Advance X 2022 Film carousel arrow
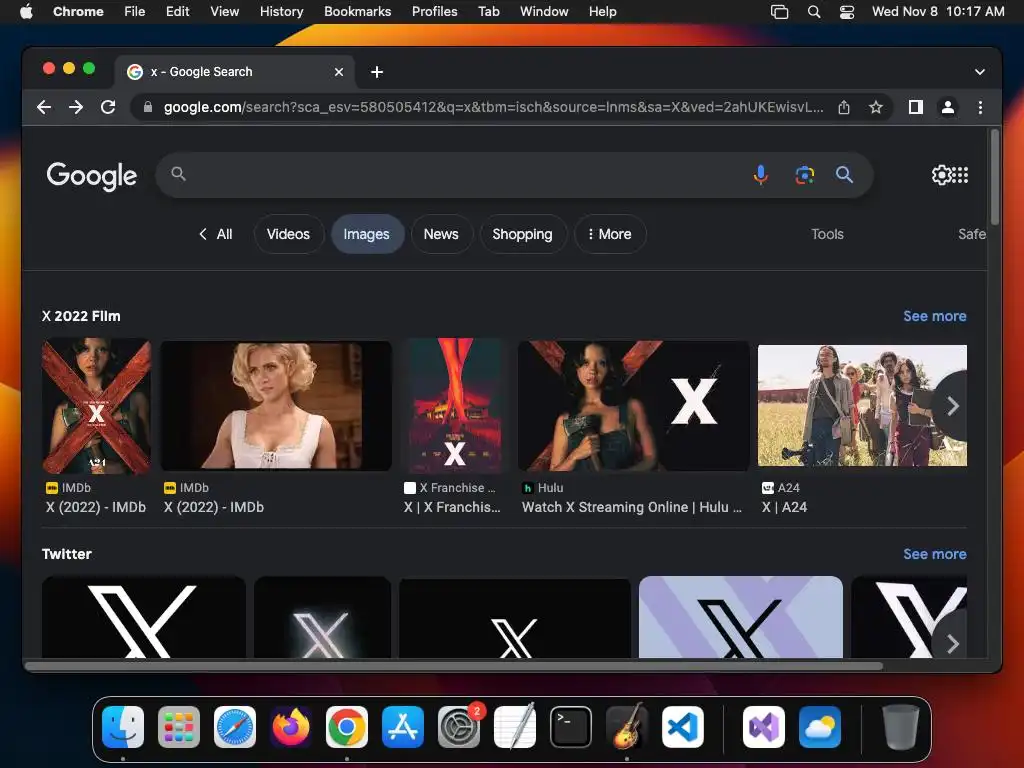This screenshot has height=768, width=1024. [x=952, y=406]
